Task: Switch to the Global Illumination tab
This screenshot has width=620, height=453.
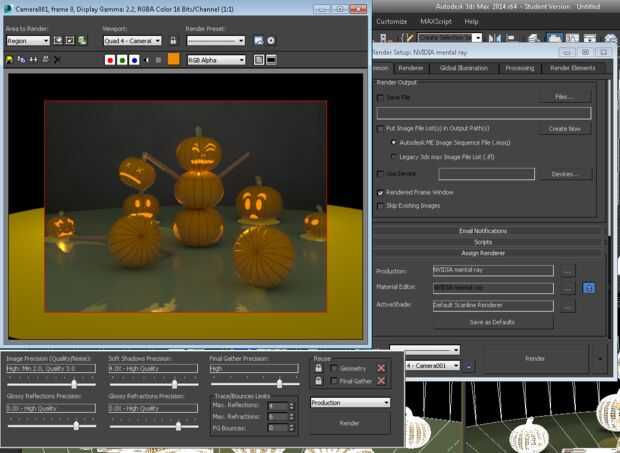Action: pos(462,68)
